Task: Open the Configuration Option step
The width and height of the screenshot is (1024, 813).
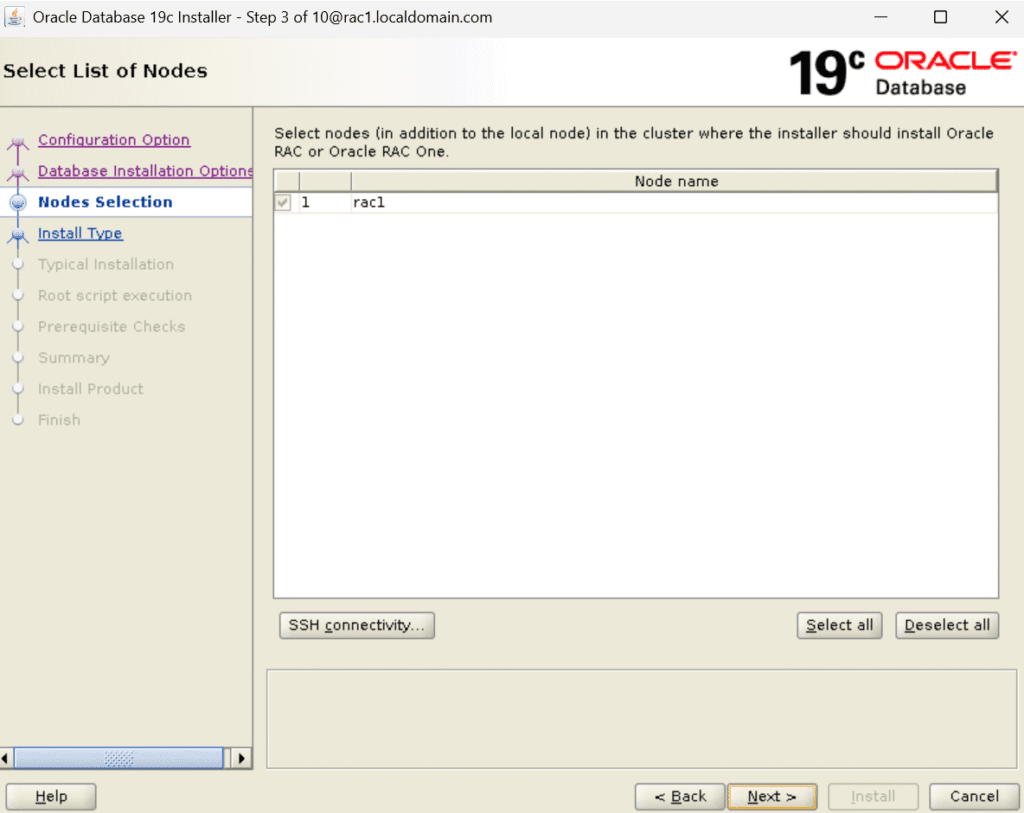Action: [113, 140]
